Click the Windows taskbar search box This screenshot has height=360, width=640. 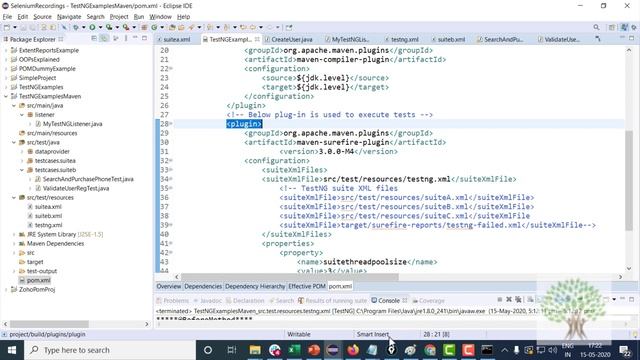[110, 350]
